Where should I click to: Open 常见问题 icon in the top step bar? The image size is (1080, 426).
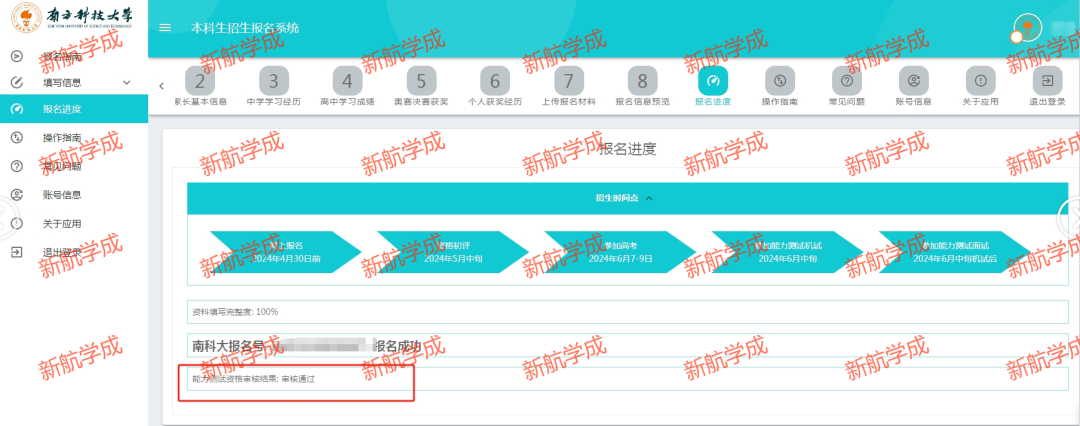point(846,82)
